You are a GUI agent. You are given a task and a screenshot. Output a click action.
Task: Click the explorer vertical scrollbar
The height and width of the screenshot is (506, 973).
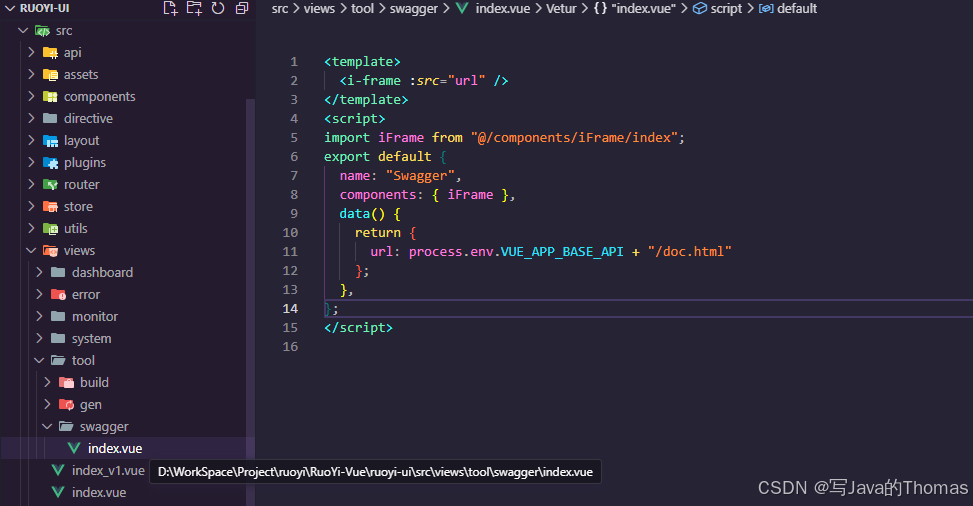(250, 302)
